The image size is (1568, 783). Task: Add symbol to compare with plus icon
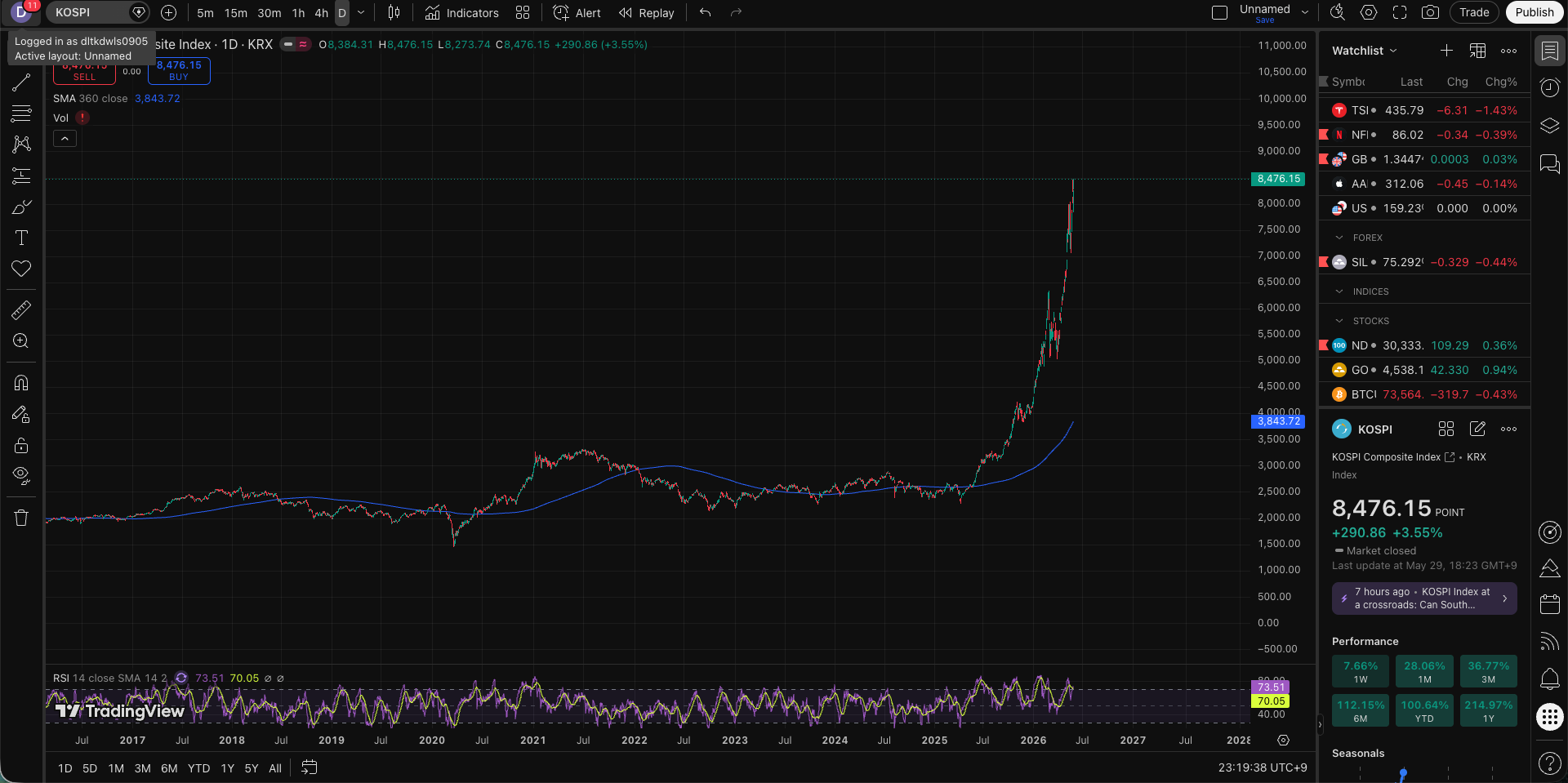pyautogui.click(x=168, y=12)
